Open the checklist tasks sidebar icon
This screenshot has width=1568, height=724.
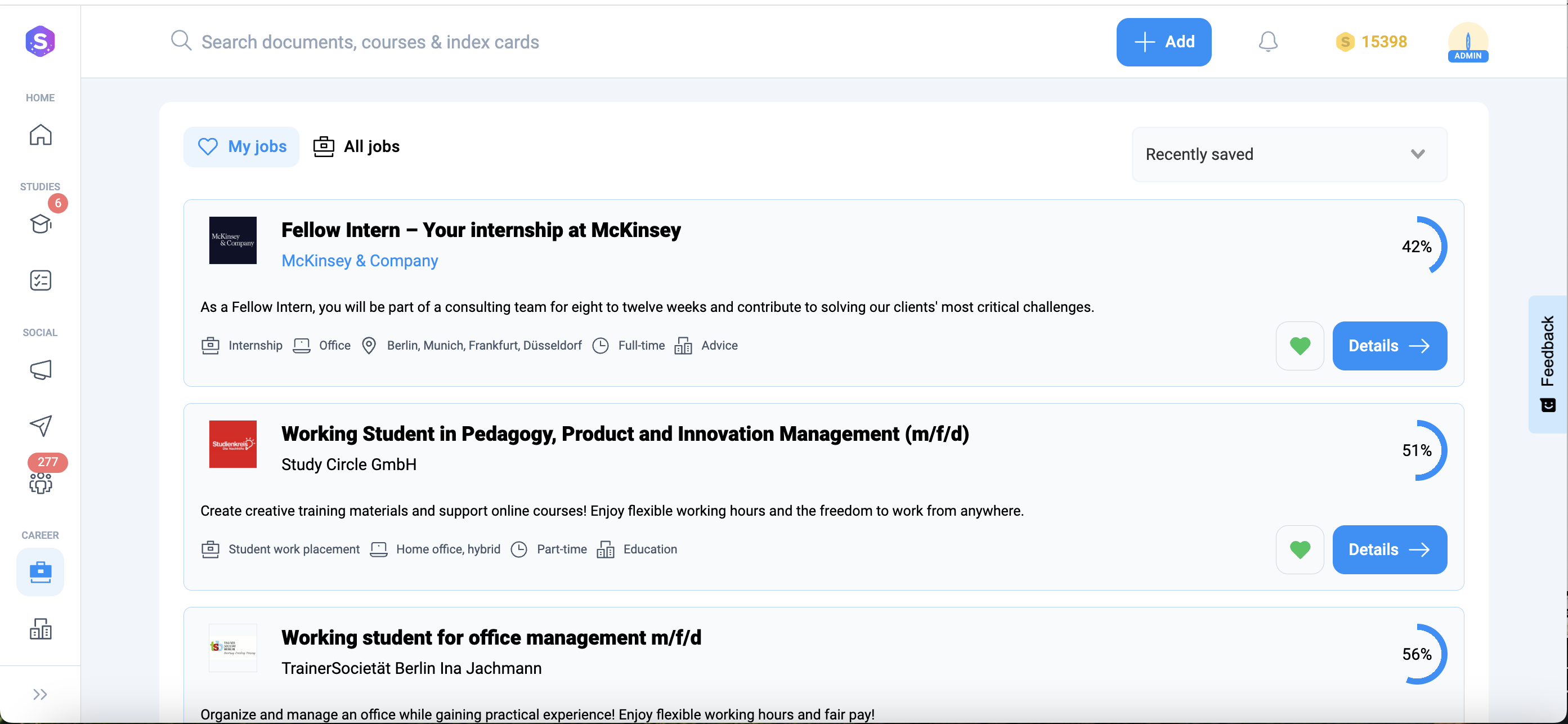coord(40,280)
